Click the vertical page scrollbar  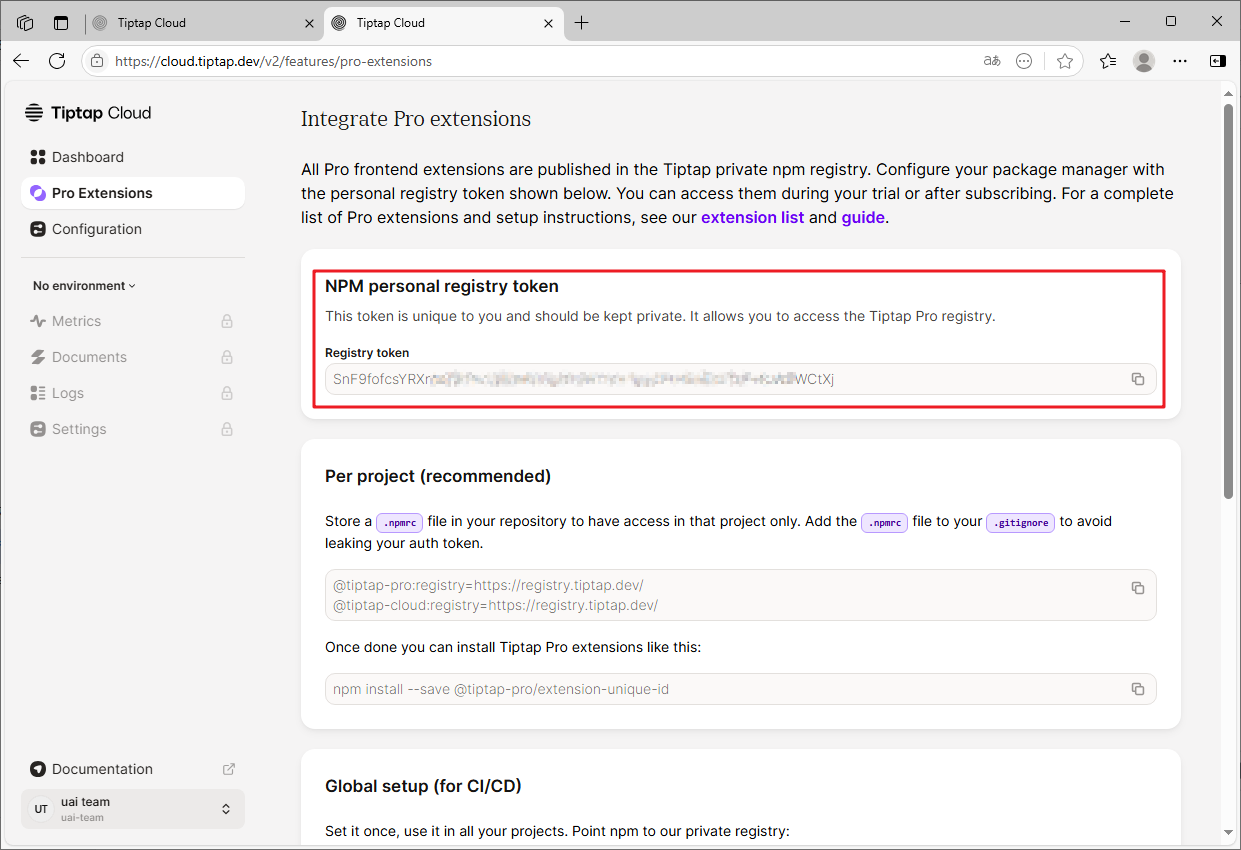(x=1229, y=300)
